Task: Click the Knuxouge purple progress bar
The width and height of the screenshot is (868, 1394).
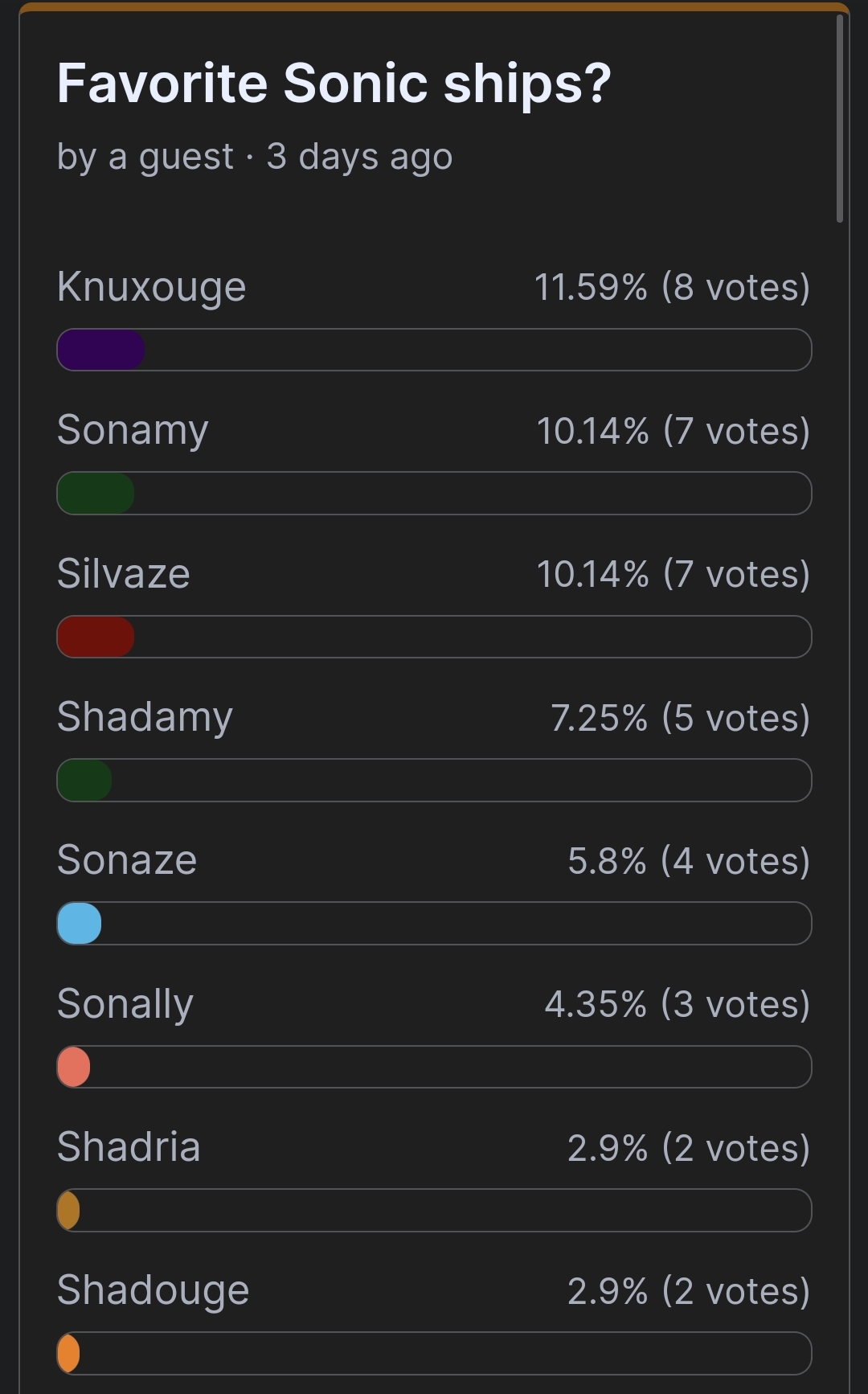Action: (101, 350)
